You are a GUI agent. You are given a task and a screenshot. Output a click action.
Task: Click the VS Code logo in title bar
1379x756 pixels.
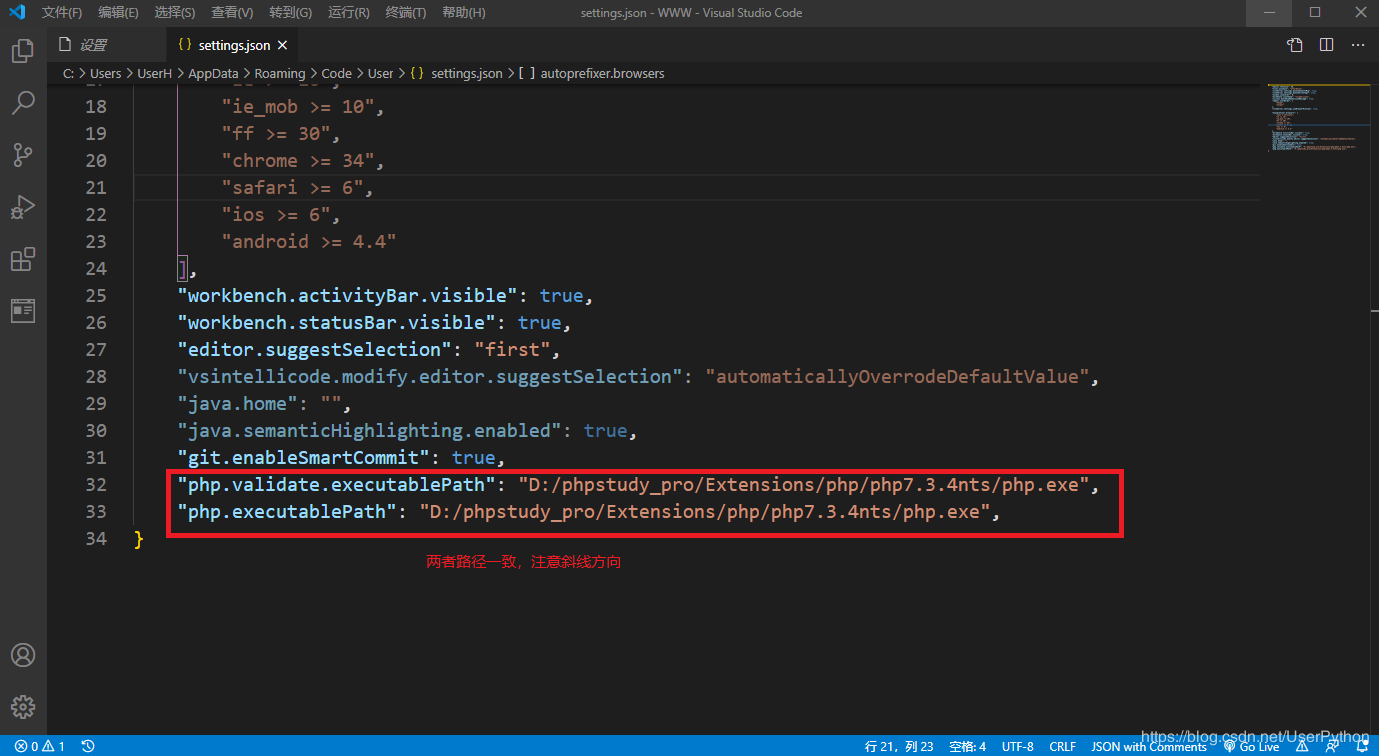(17, 12)
